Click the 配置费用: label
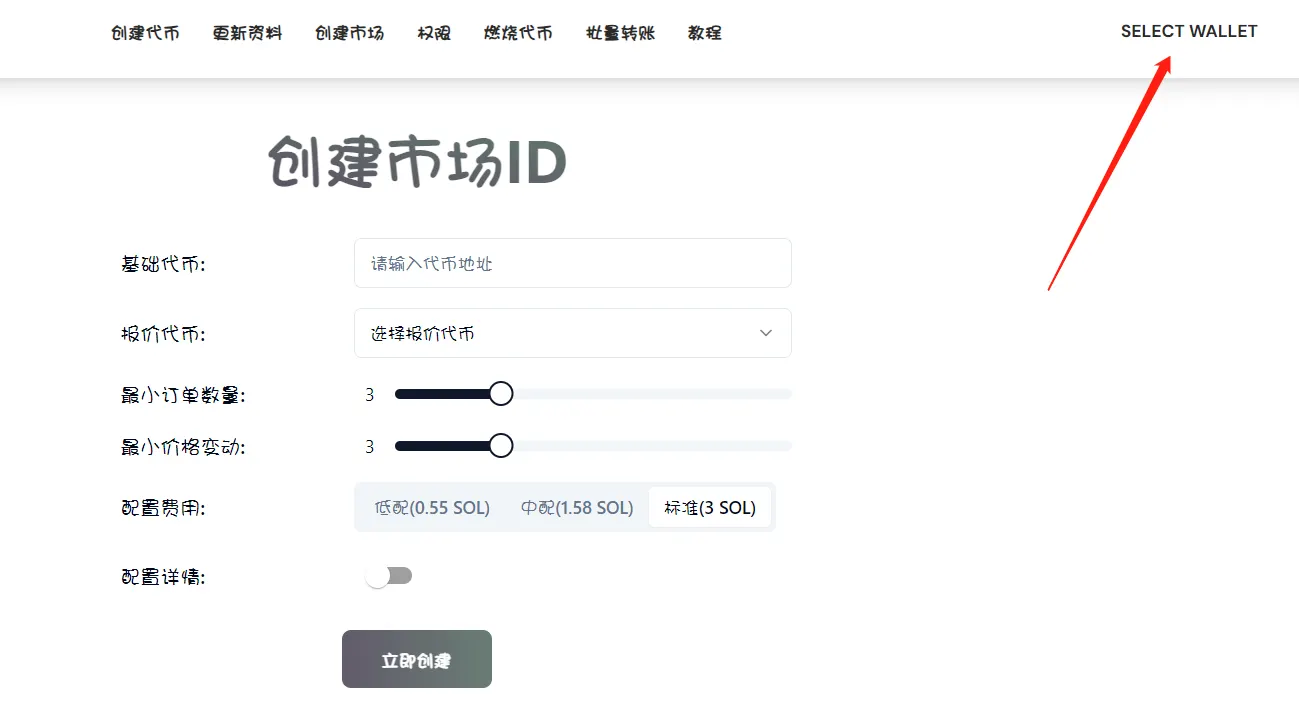The width and height of the screenshot is (1299, 711). tap(163, 509)
